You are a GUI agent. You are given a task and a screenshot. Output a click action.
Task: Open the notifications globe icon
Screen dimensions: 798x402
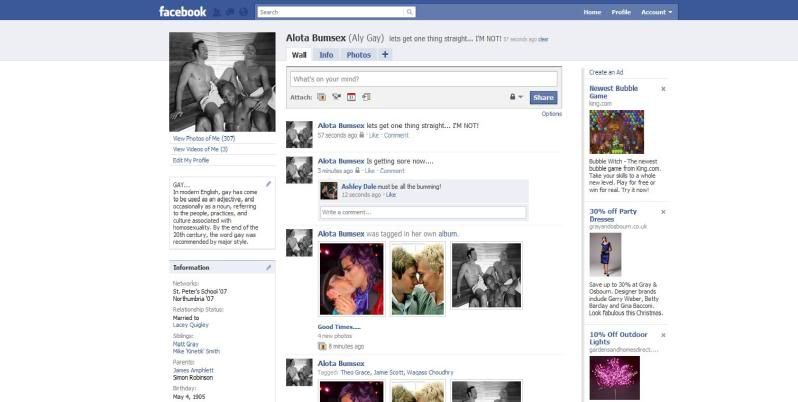[243, 12]
